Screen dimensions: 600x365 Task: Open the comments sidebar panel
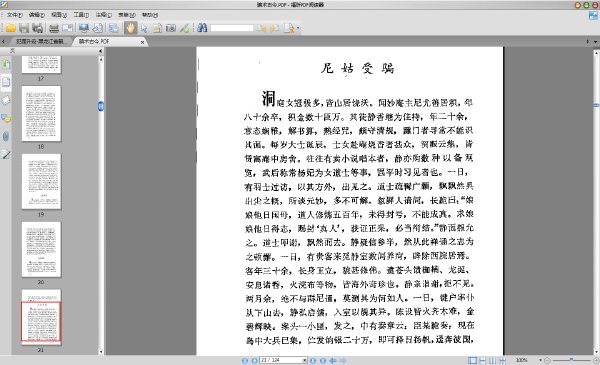pos(6,118)
